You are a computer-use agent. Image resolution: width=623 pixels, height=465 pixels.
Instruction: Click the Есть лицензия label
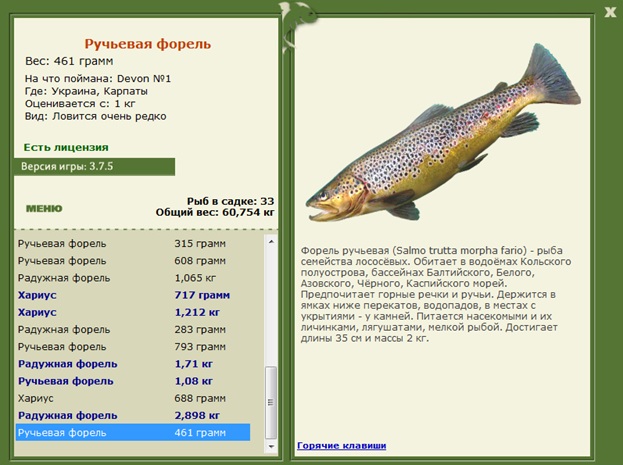(66, 147)
